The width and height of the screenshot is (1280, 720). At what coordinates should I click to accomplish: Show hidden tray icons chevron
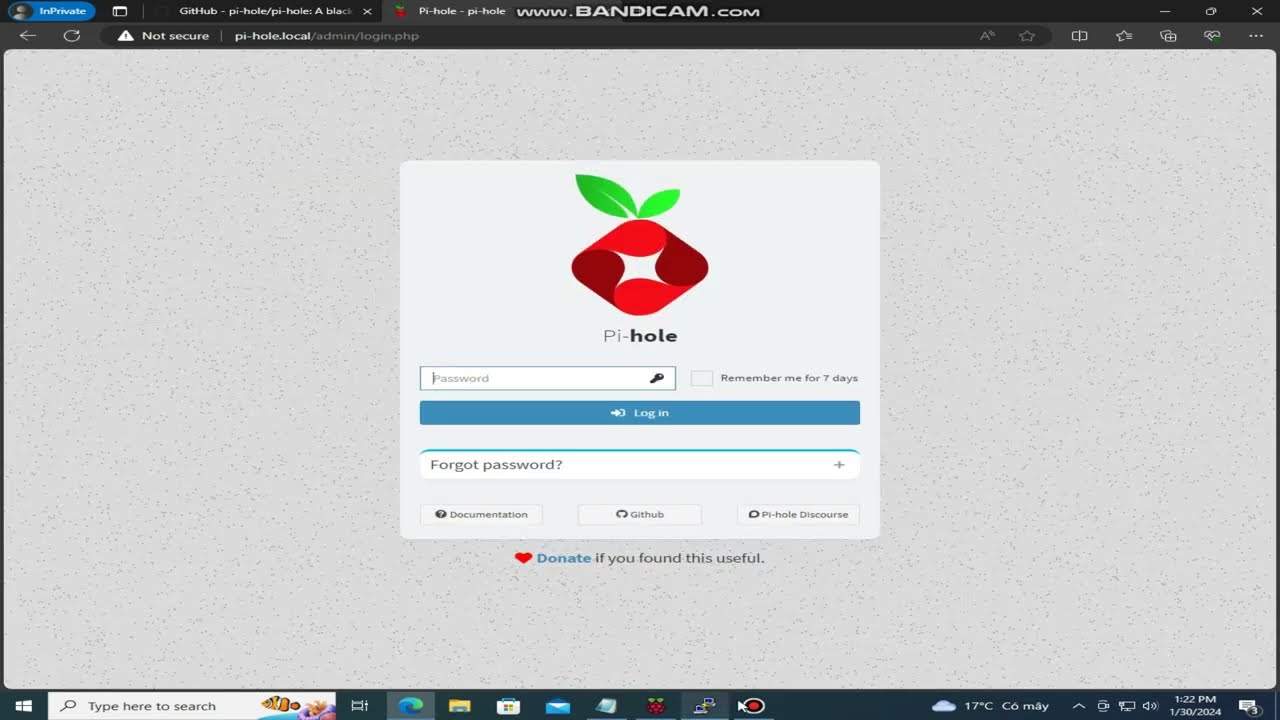pos(1079,706)
